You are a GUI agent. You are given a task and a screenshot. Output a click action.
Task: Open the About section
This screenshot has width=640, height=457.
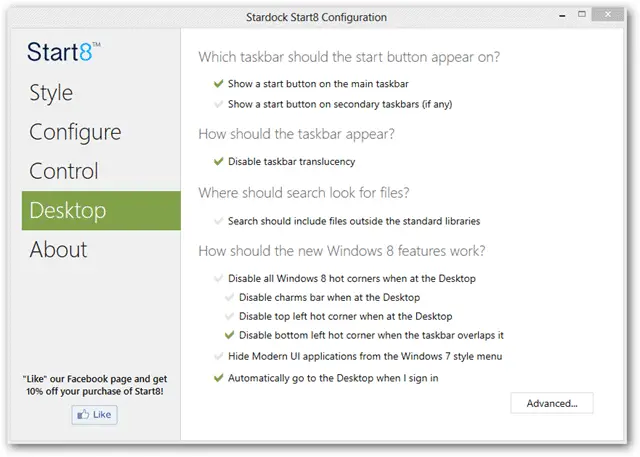[58, 249]
